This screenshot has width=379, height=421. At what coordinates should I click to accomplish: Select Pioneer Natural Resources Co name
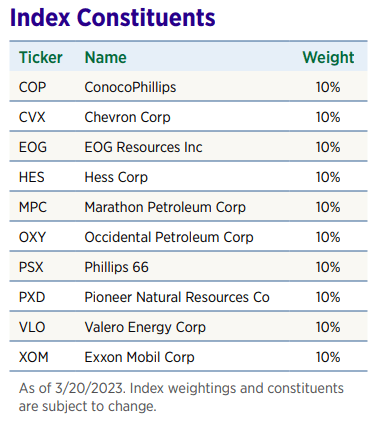tap(177, 297)
